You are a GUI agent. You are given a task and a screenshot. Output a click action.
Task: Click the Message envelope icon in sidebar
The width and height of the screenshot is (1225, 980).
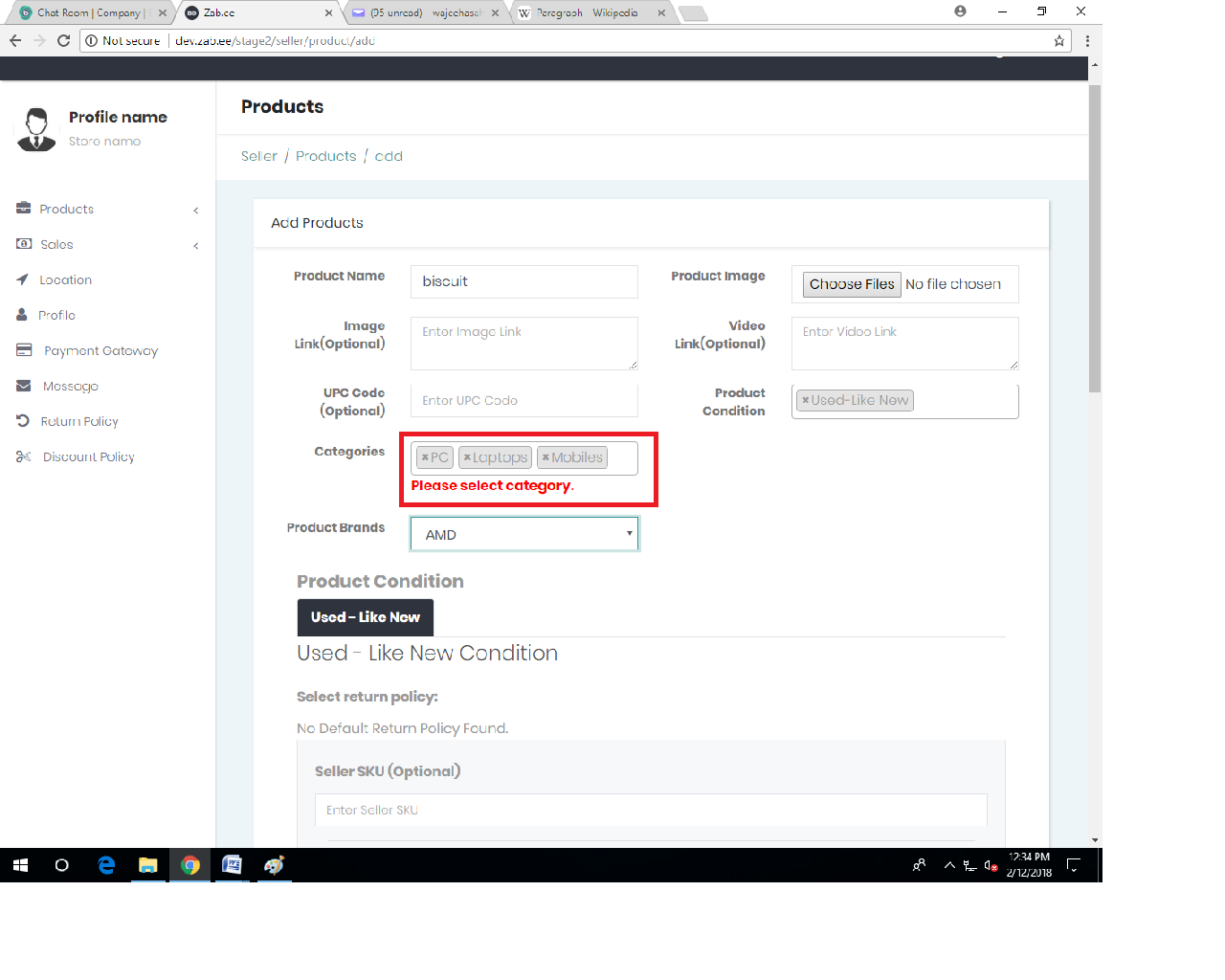24,386
